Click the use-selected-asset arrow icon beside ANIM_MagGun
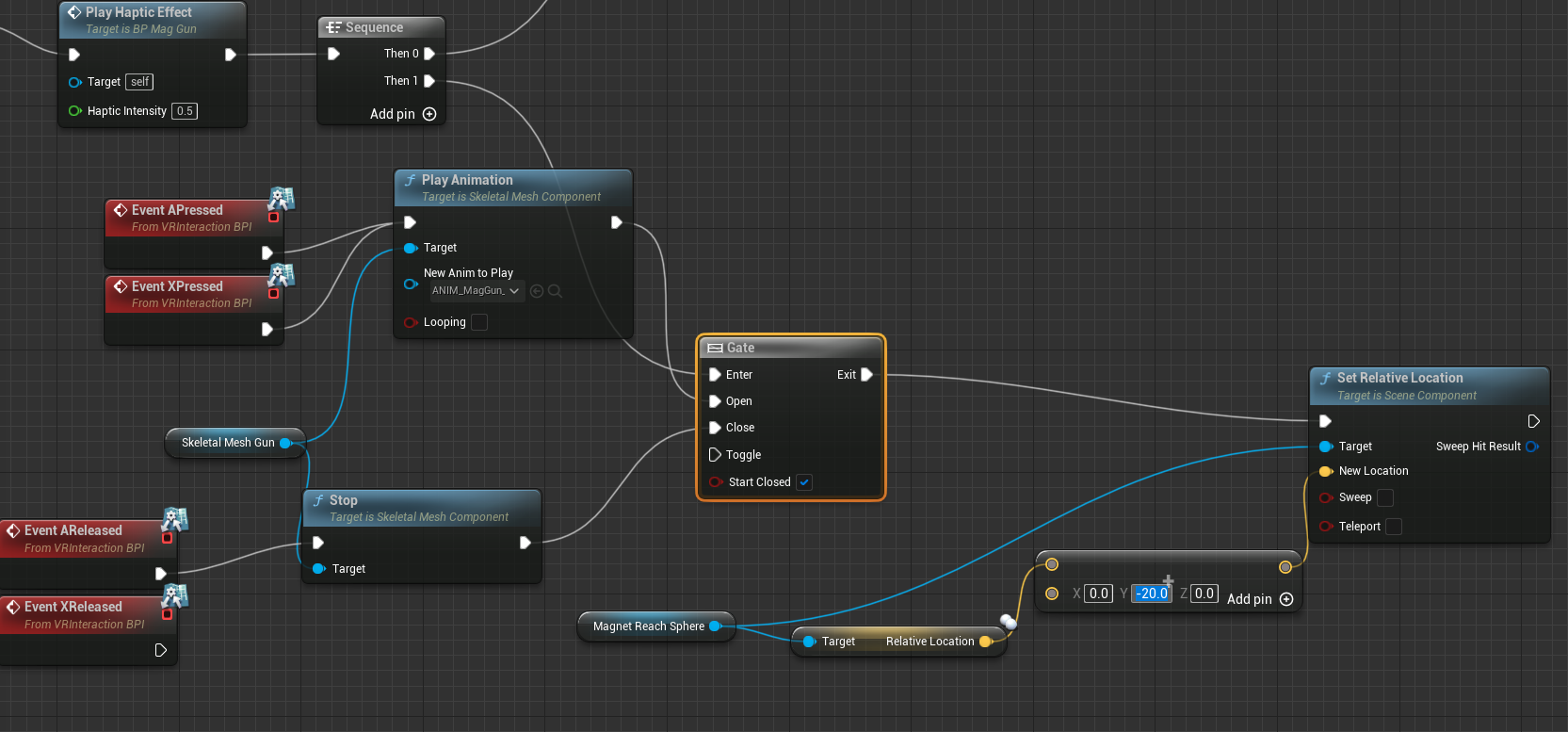The width and height of the screenshot is (1568, 732). tap(537, 291)
